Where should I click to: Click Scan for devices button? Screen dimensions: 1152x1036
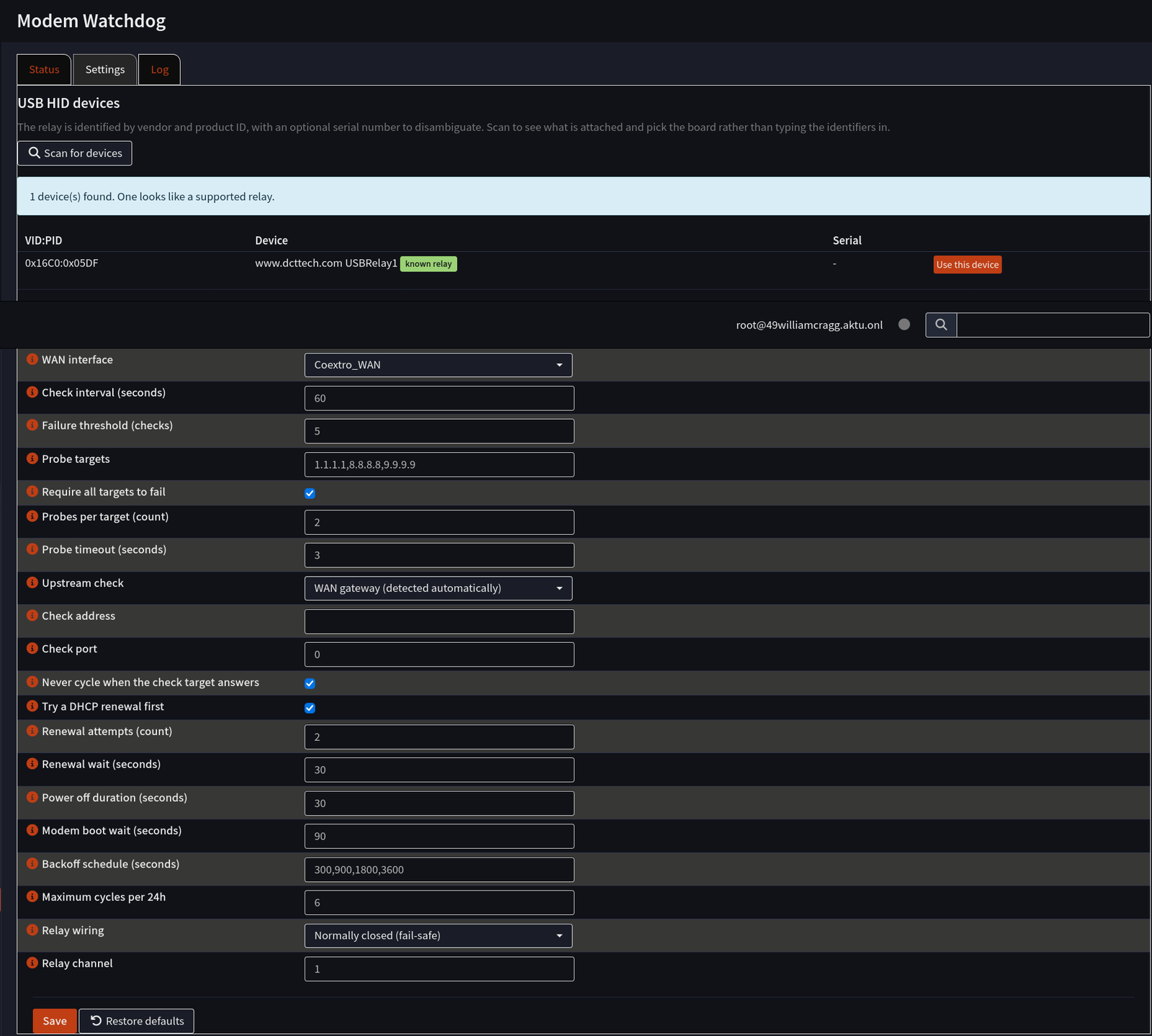tap(75, 153)
